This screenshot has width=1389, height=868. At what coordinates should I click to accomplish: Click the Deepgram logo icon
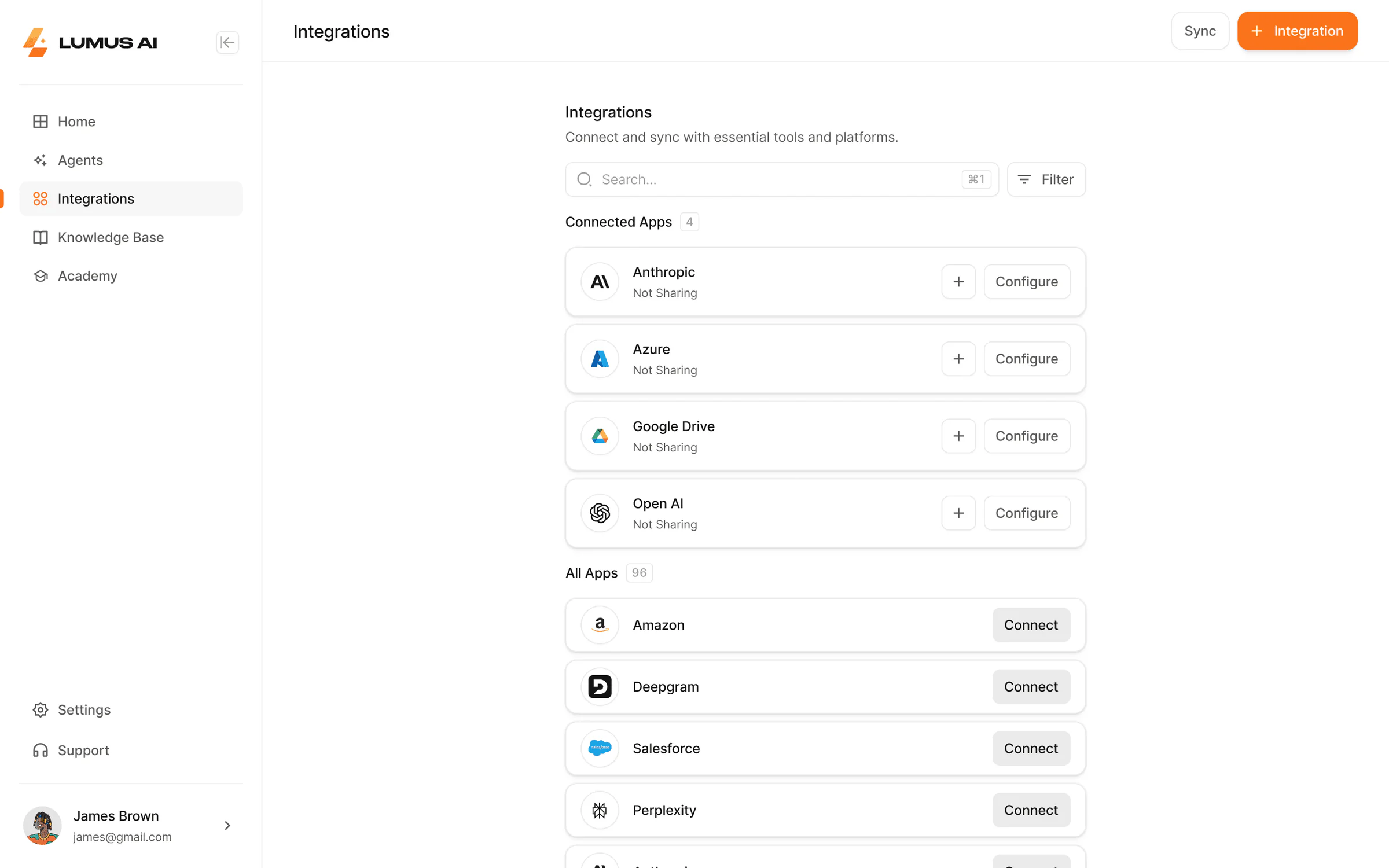600,687
